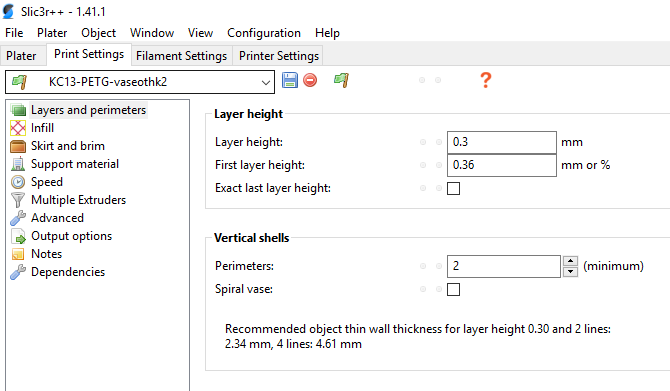Click the Speed clock icon
The width and height of the screenshot is (670, 391).
tap(18, 182)
